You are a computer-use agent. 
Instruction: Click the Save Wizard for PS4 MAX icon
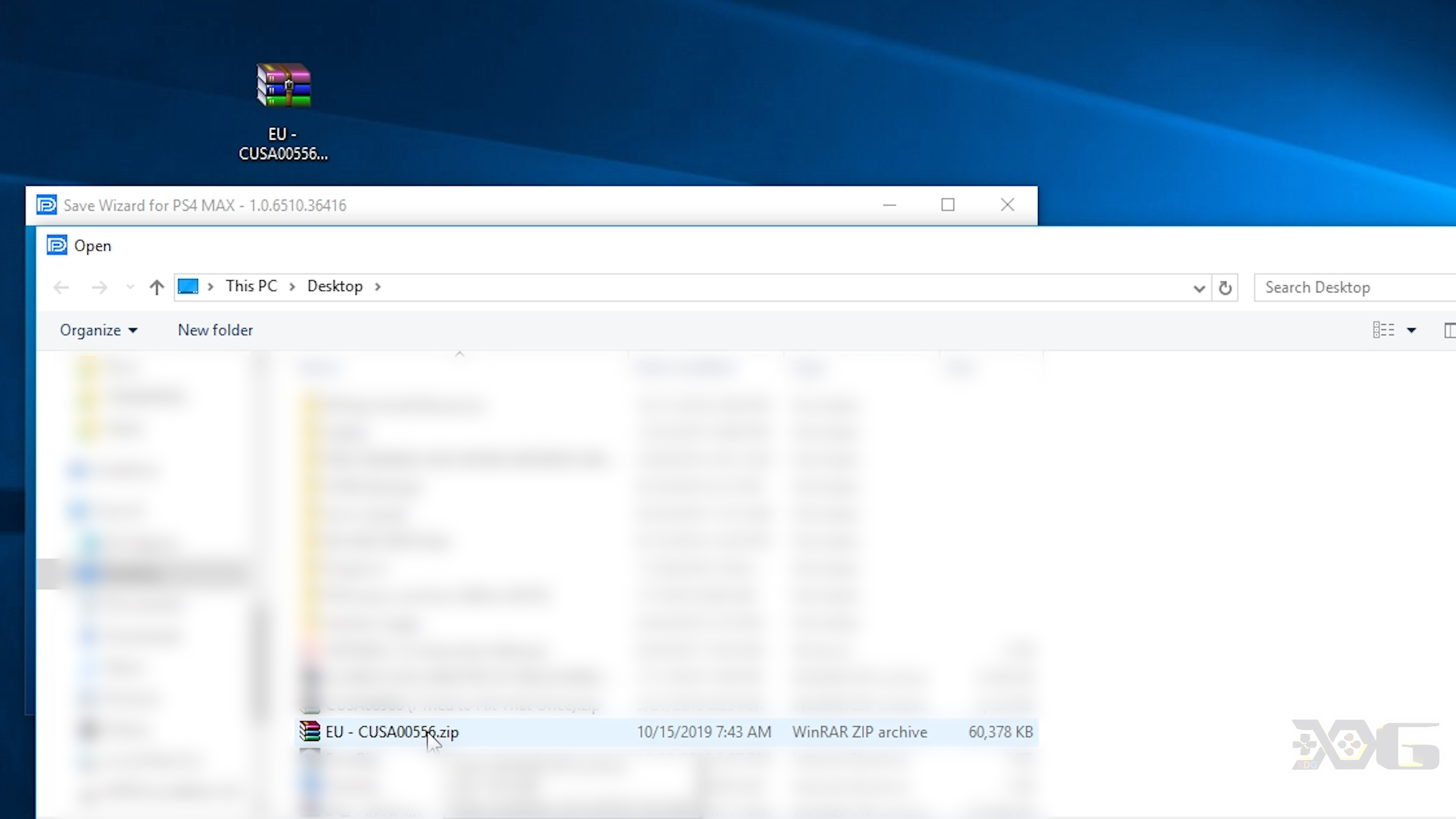(x=45, y=205)
